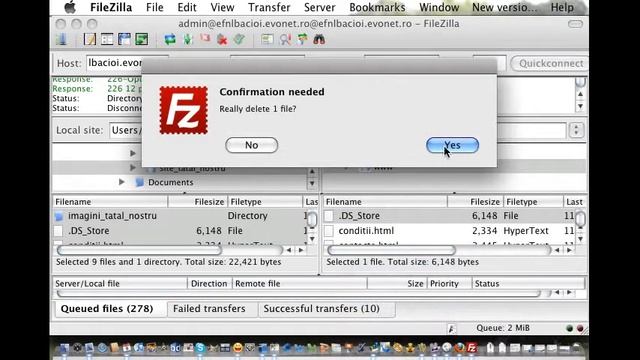Click the blue Refresh file lists icon

[x=170, y=40]
